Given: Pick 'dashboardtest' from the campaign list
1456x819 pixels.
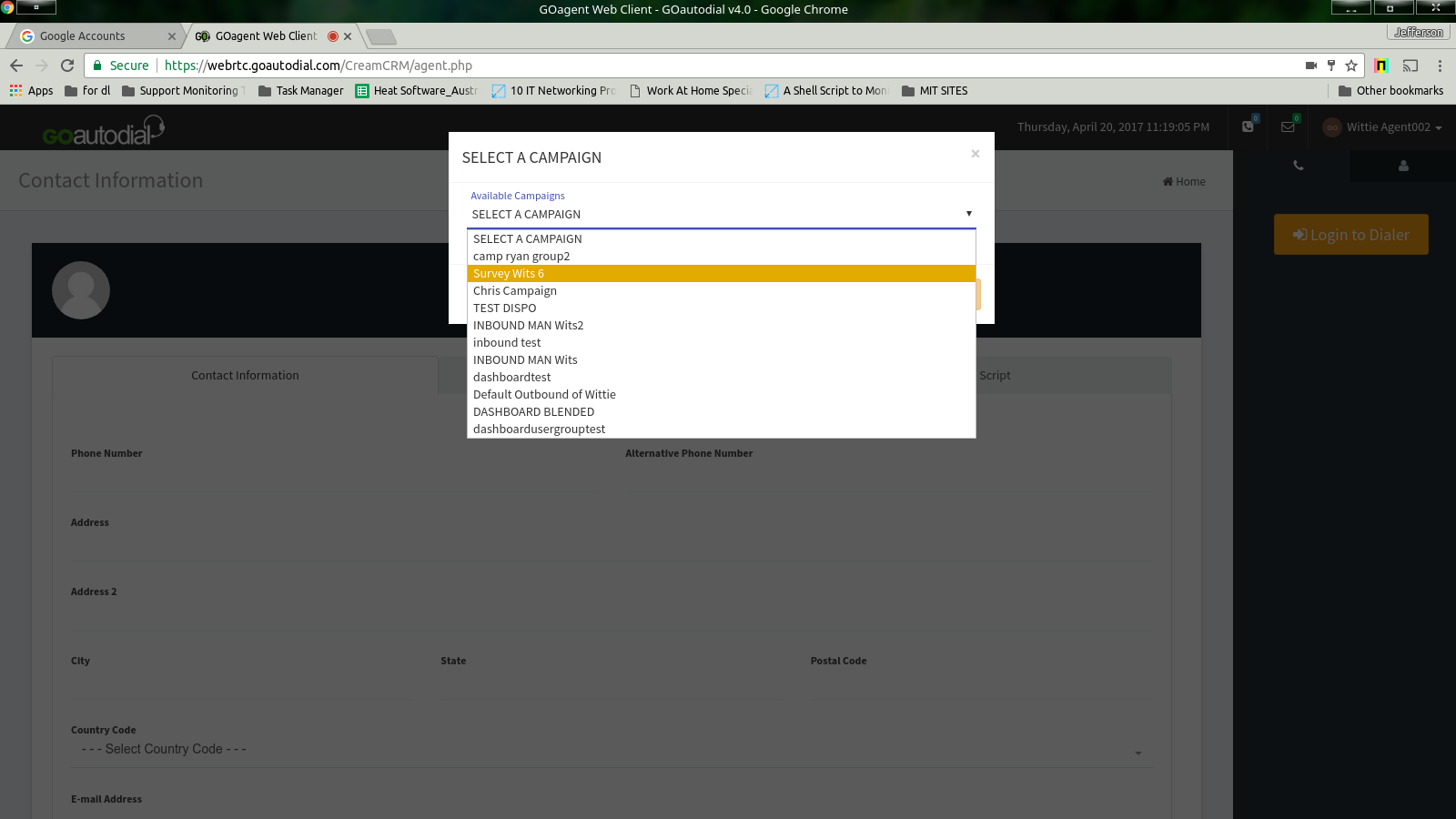Looking at the screenshot, I should click(722, 378).
